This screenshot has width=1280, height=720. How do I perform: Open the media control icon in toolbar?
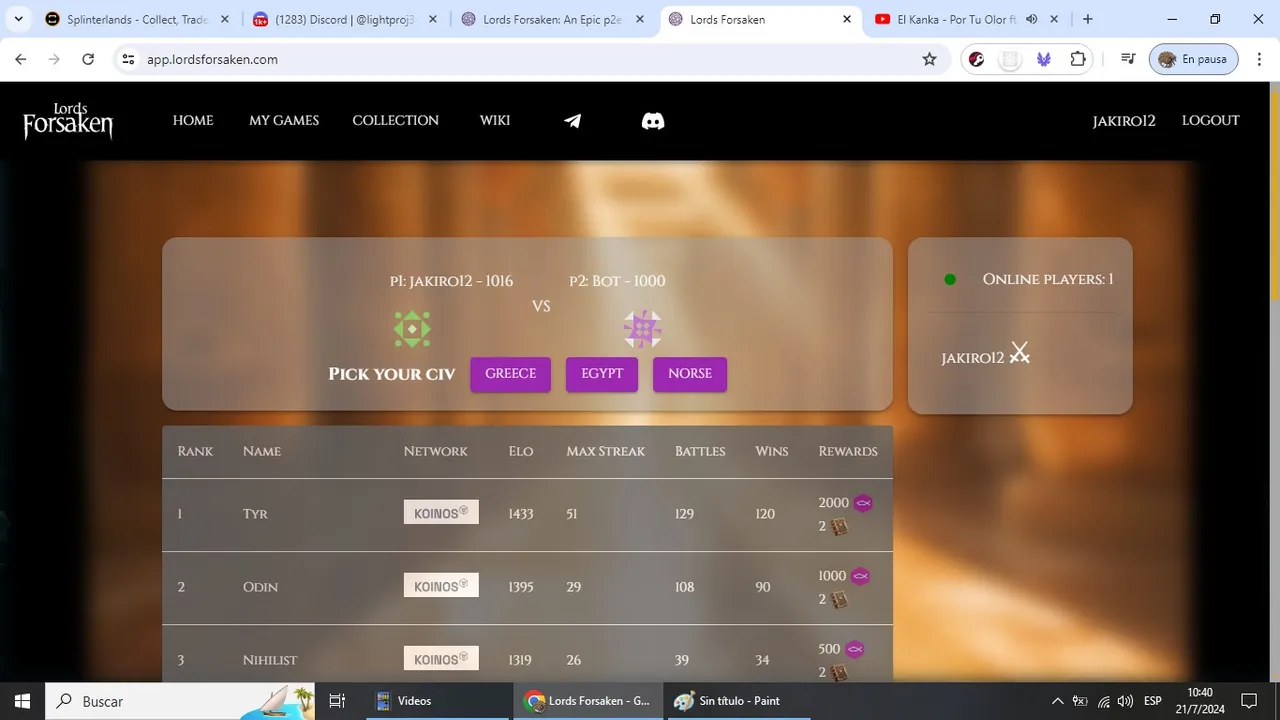click(1128, 59)
